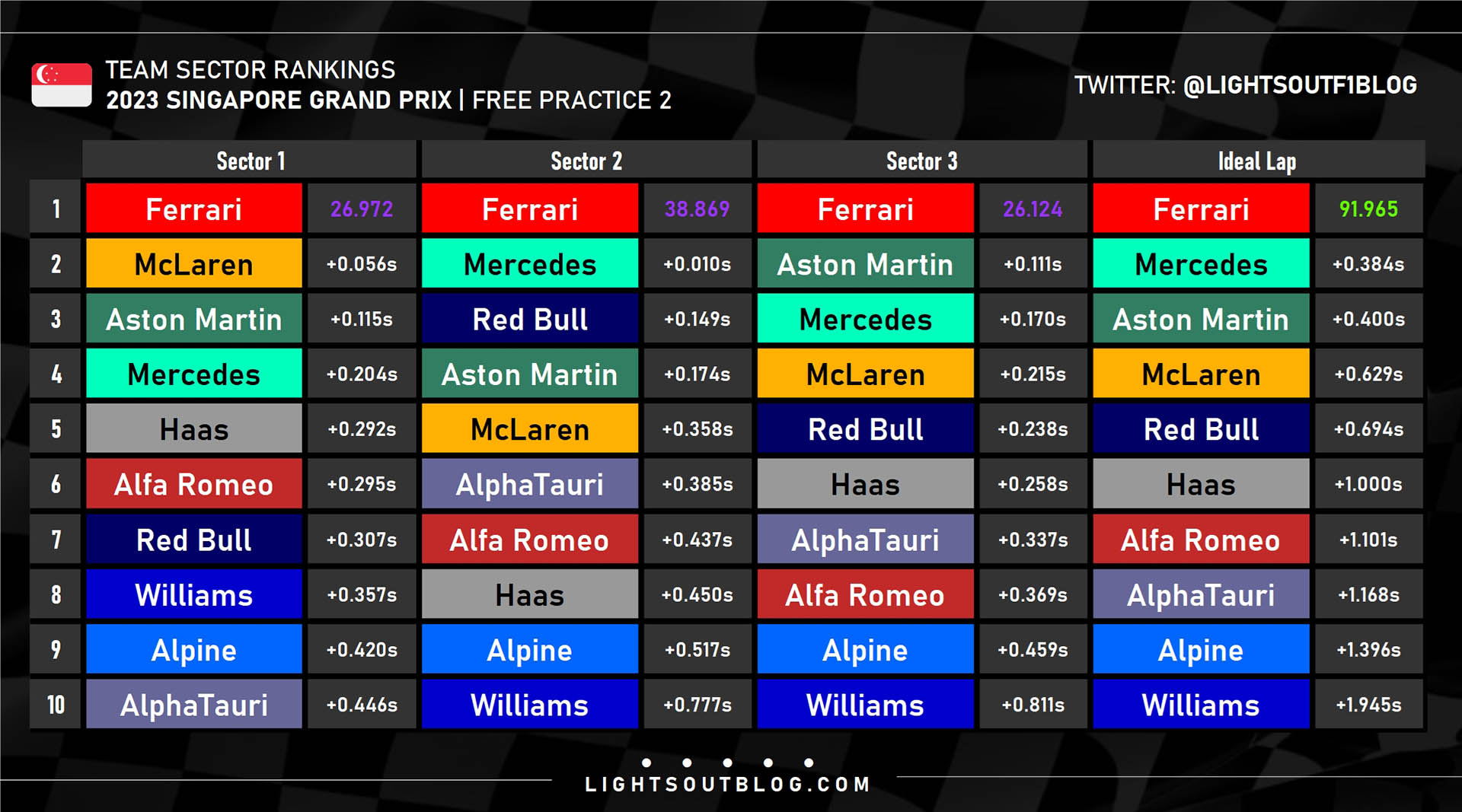The height and width of the screenshot is (812, 1462).
Task: Select the middle pagination dot at bottom
Action: [727, 763]
